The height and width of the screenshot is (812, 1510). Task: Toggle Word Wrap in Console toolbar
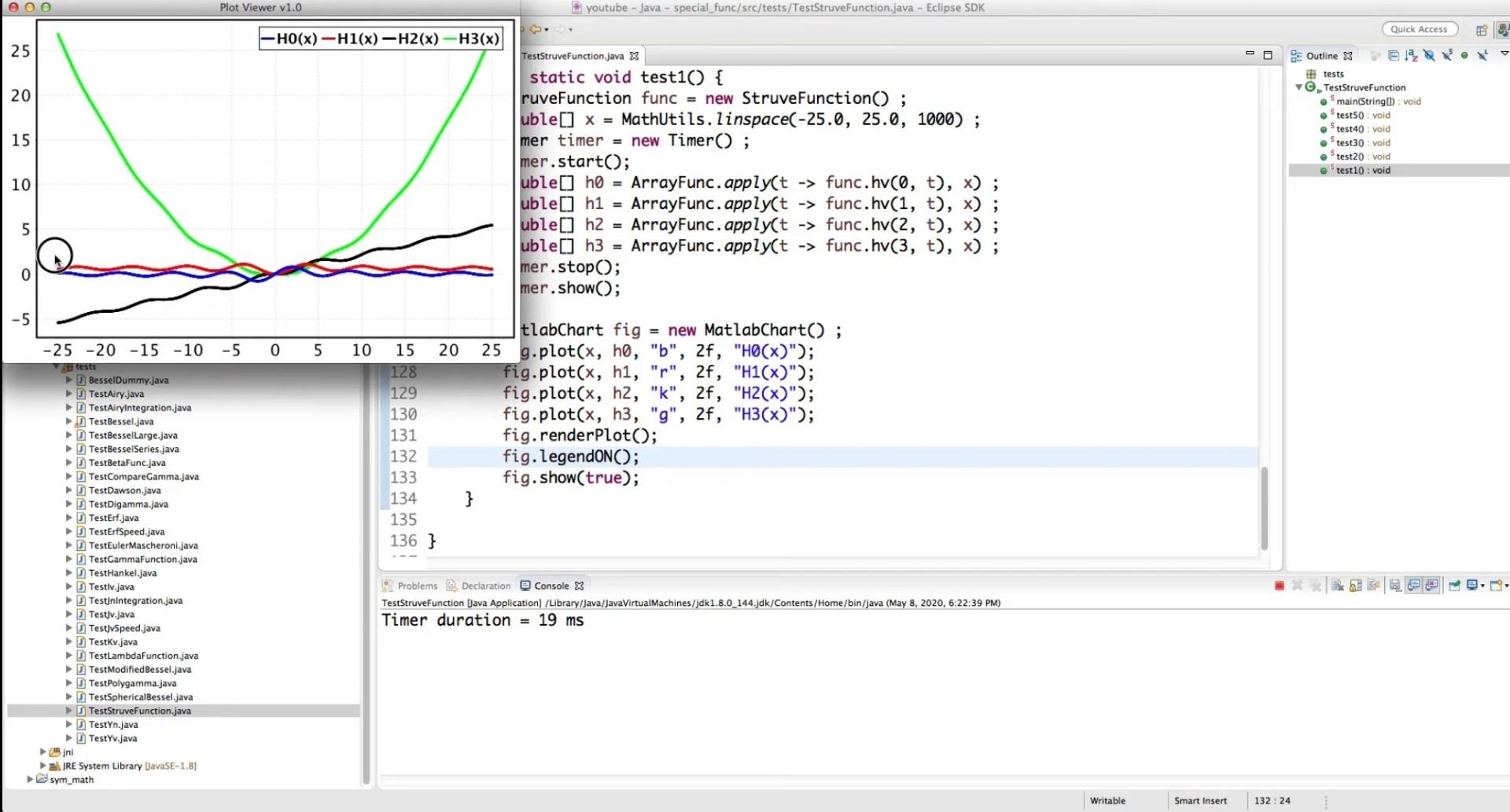1373,586
